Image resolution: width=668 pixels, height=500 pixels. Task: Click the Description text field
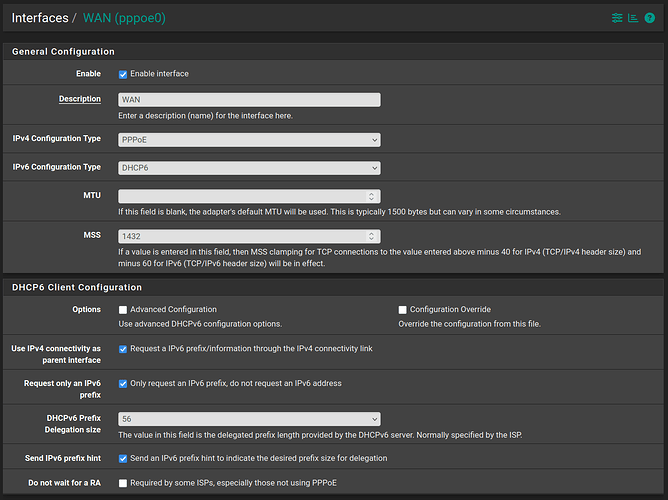(x=248, y=100)
